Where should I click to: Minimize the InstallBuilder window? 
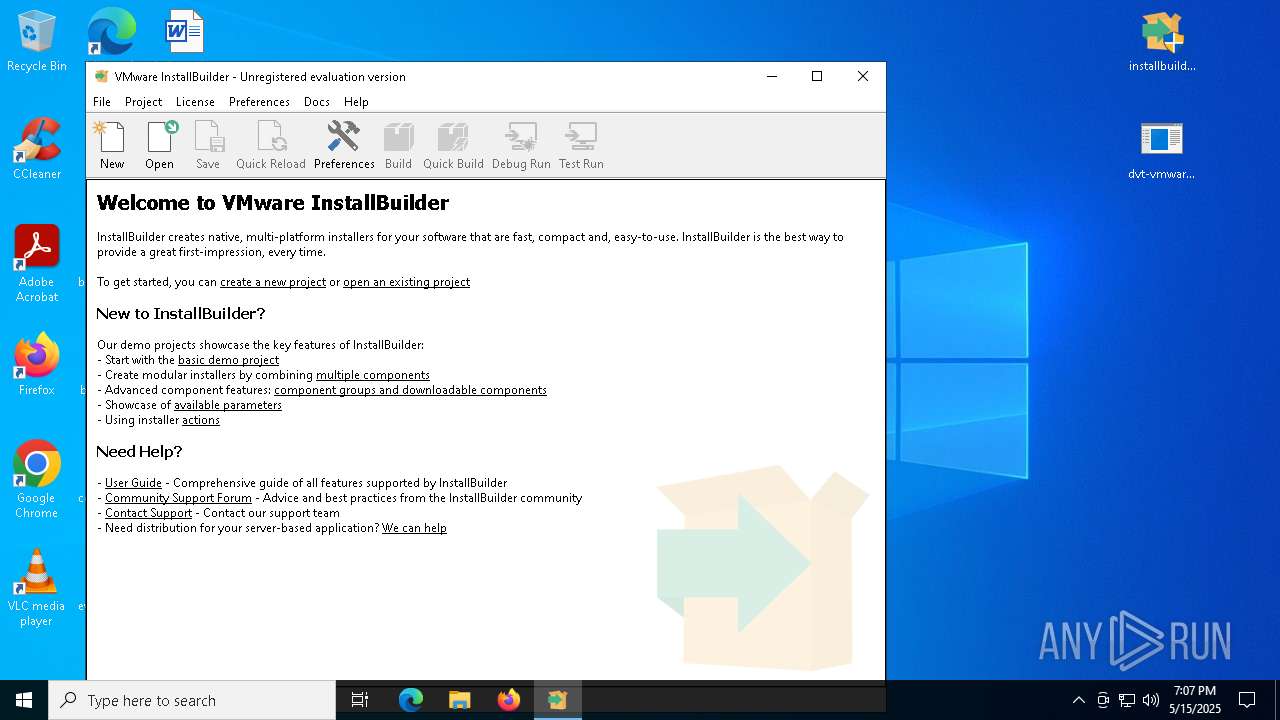click(x=772, y=76)
